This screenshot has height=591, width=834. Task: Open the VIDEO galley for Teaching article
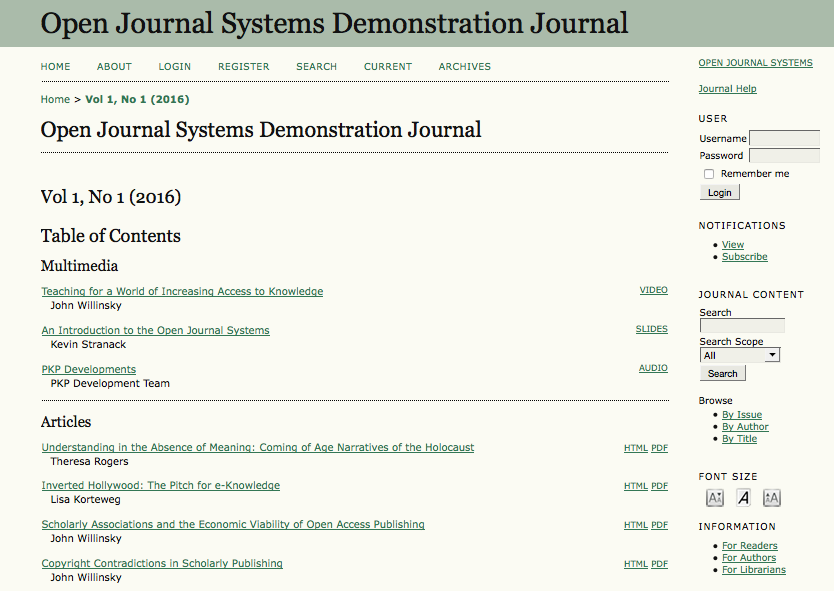pos(653,291)
